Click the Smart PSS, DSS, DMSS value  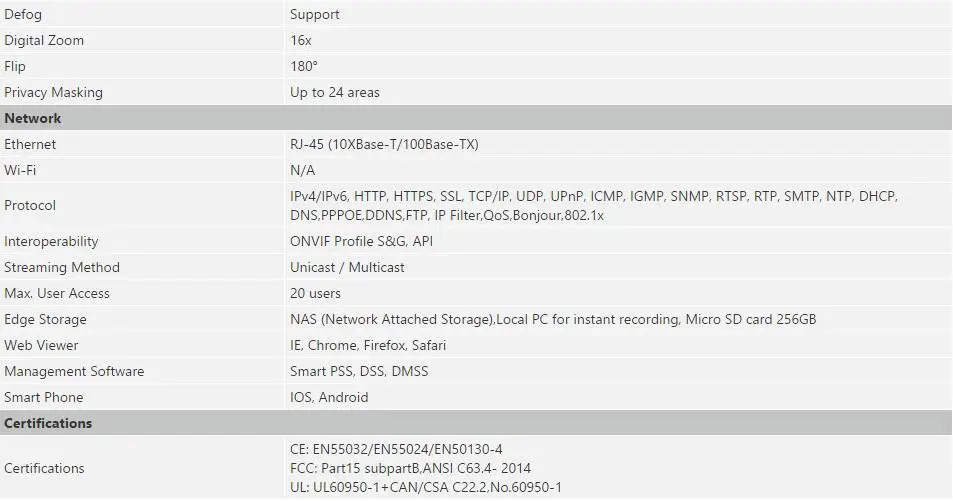[359, 371]
